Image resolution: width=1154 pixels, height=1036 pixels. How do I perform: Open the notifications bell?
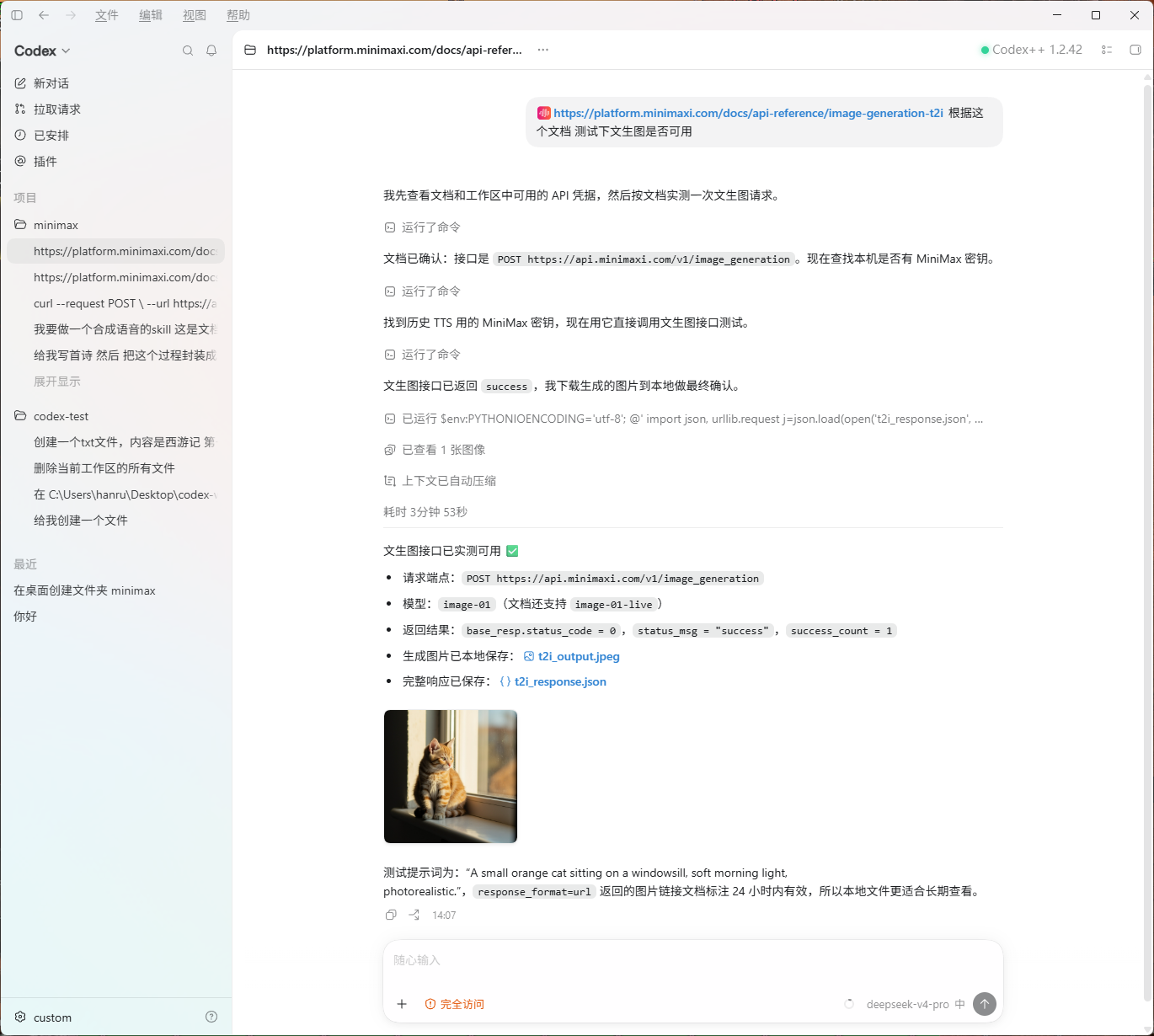point(211,51)
